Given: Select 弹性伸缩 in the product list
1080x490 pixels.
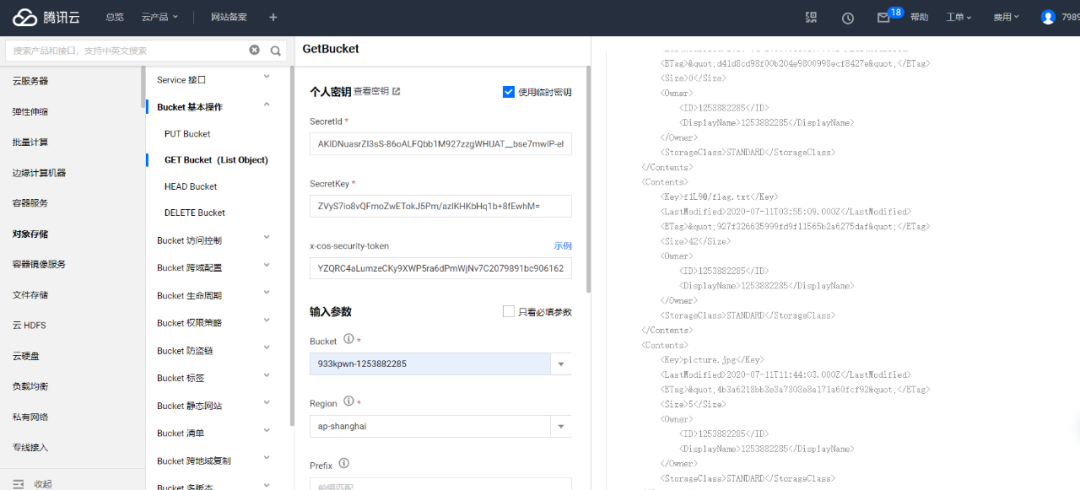Looking at the screenshot, I should click(x=30, y=112).
